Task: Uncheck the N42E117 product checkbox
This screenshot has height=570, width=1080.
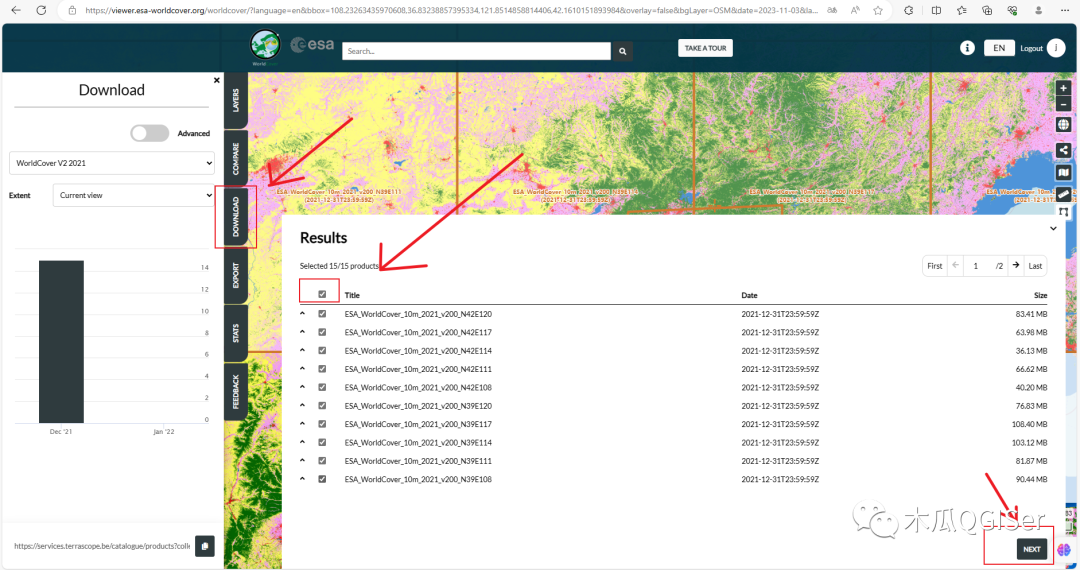Action: click(322, 332)
